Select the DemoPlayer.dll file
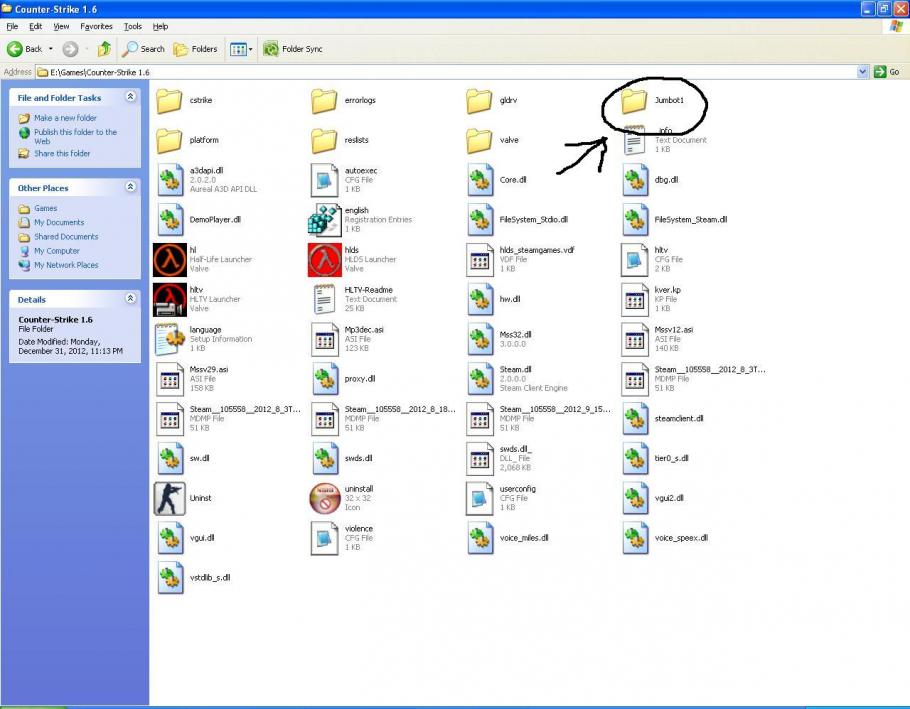This screenshot has width=910, height=709. (169, 220)
